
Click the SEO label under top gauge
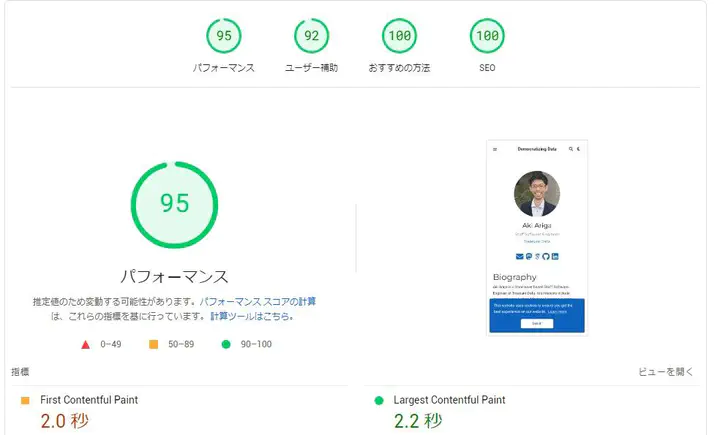(487, 68)
